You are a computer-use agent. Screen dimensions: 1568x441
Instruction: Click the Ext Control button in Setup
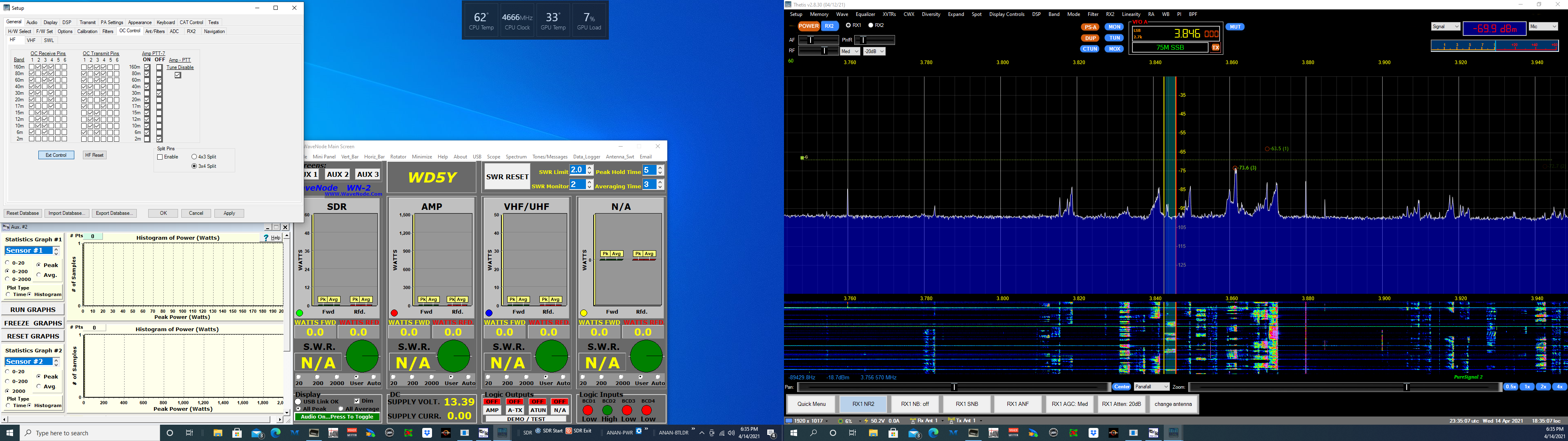[x=56, y=155]
